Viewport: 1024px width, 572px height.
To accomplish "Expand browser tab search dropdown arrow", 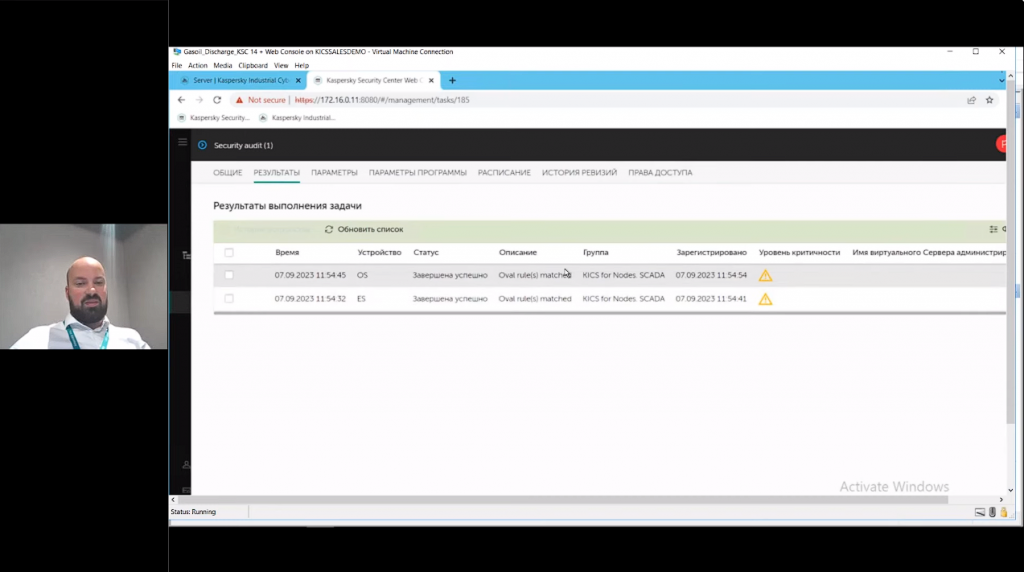I will coord(1001,80).
